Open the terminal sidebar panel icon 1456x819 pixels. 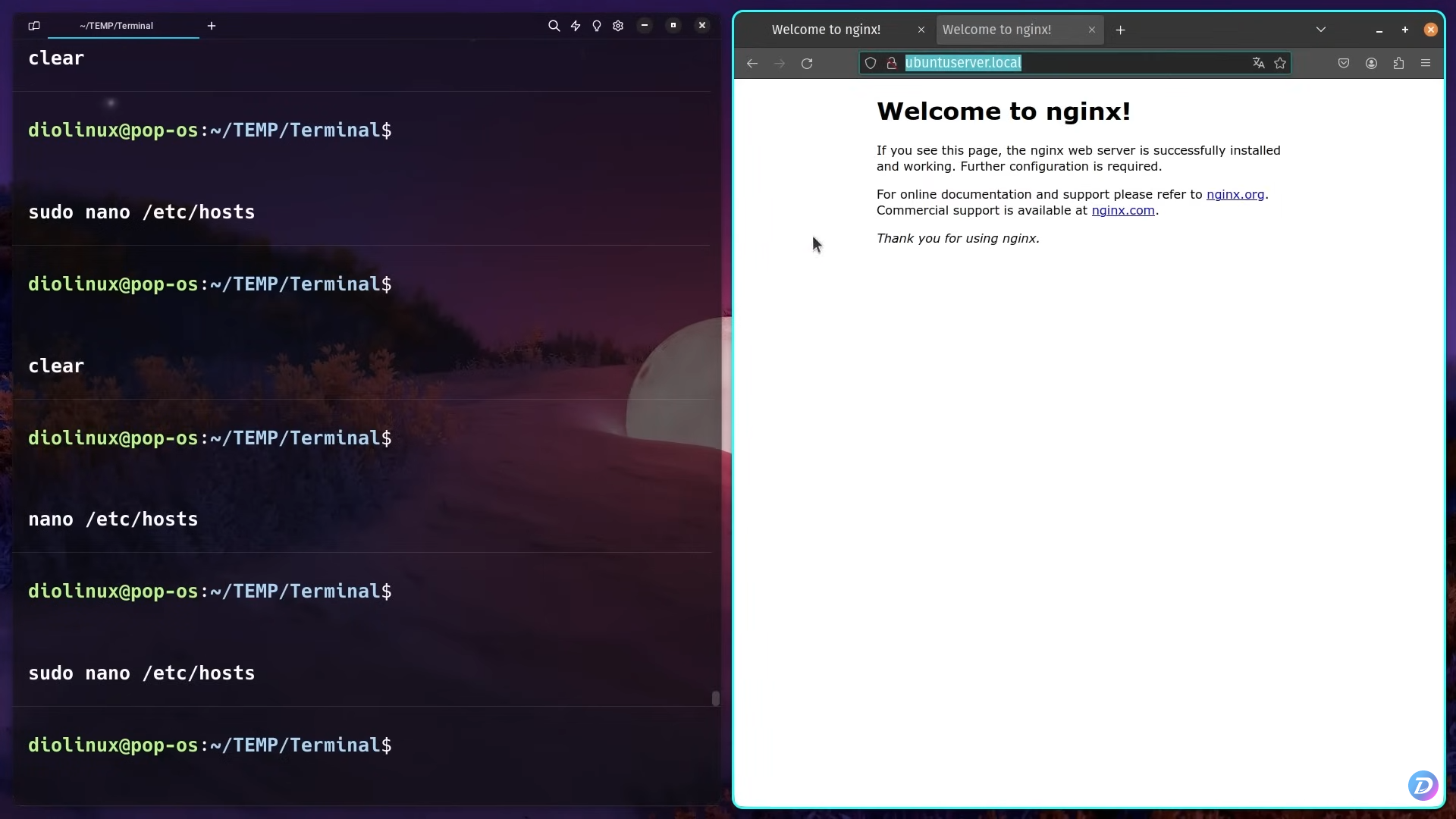tap(33, 26)
